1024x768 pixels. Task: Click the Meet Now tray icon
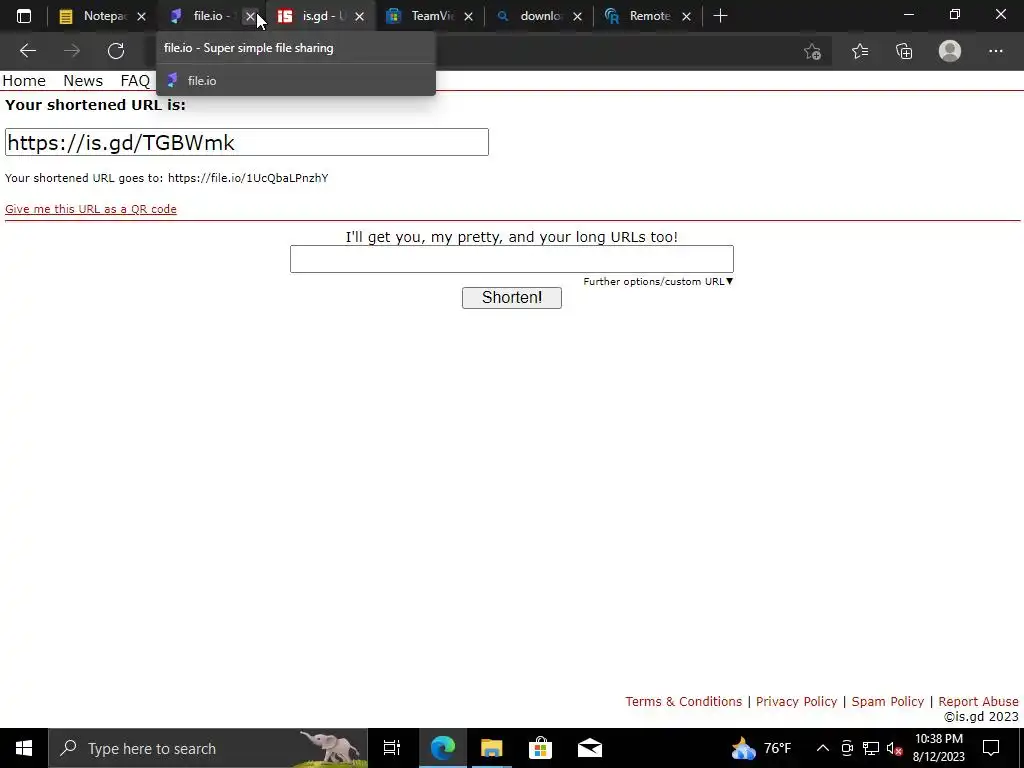(847, 748)
